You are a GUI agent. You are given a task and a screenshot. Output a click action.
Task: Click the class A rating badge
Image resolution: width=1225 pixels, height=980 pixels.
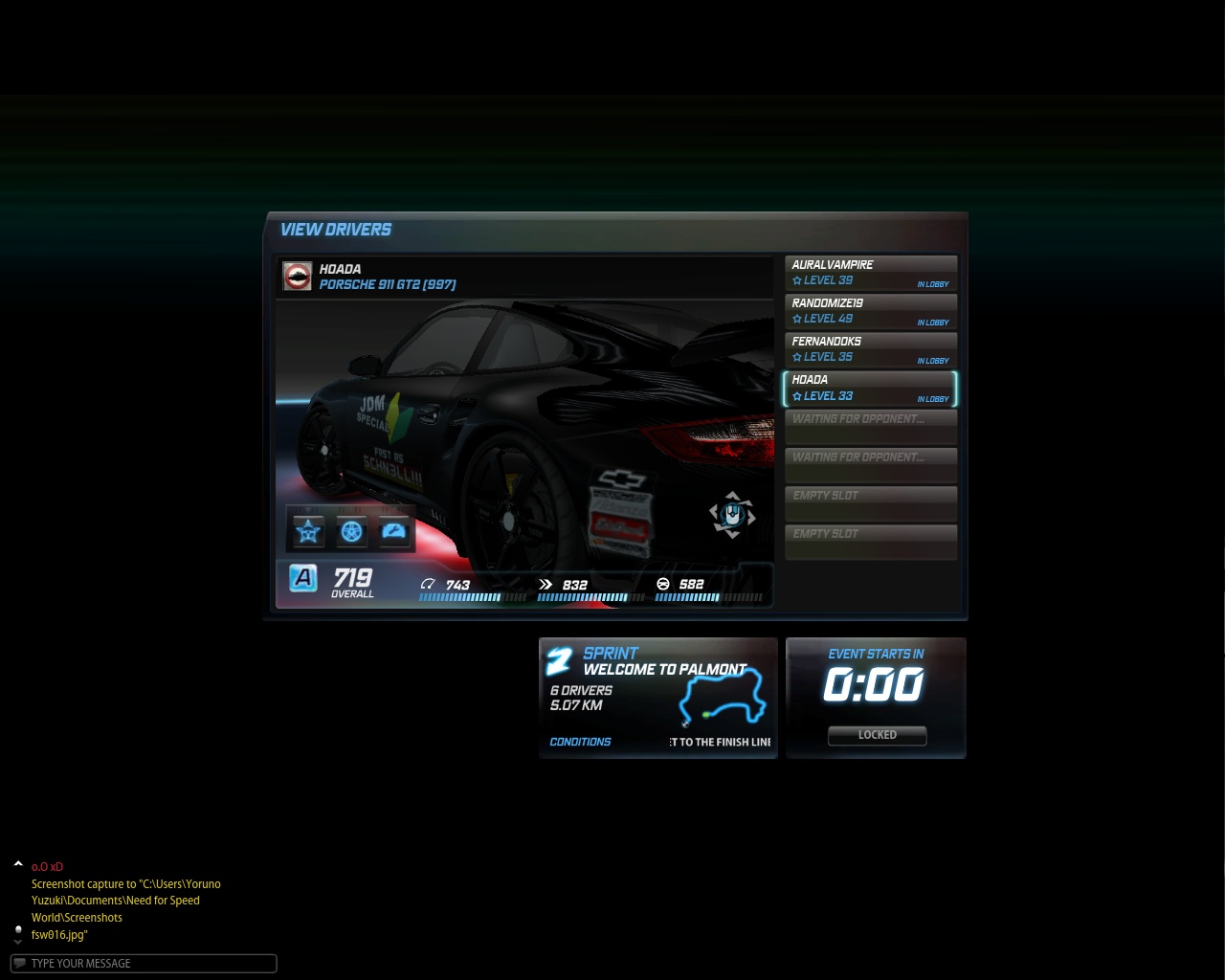tap(303, 578)
